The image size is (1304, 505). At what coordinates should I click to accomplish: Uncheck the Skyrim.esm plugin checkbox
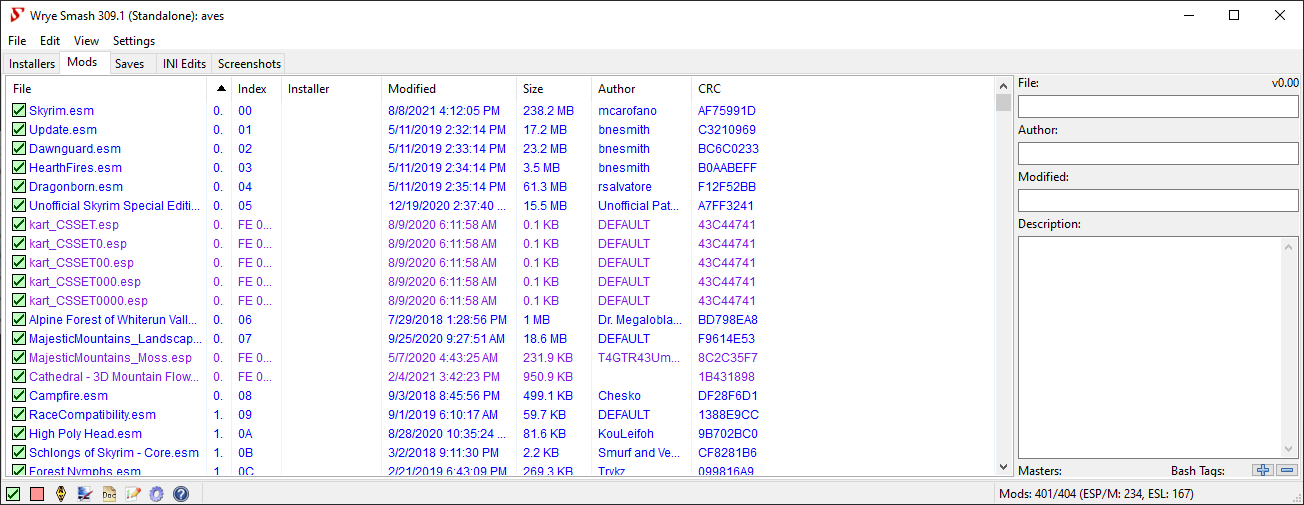point(19,111)
